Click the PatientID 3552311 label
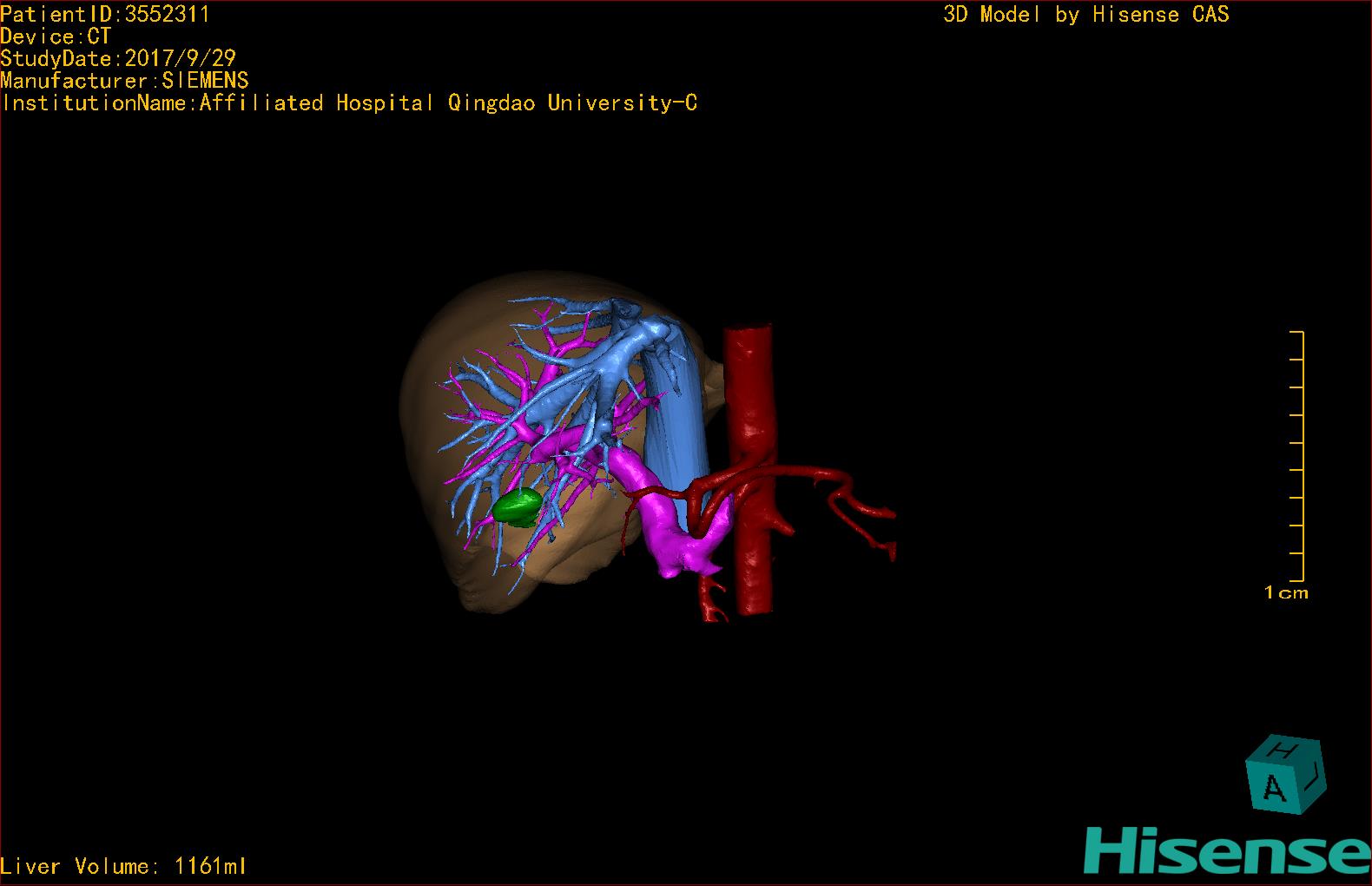This screenshot has width=1372, height=886. [104, 14]
